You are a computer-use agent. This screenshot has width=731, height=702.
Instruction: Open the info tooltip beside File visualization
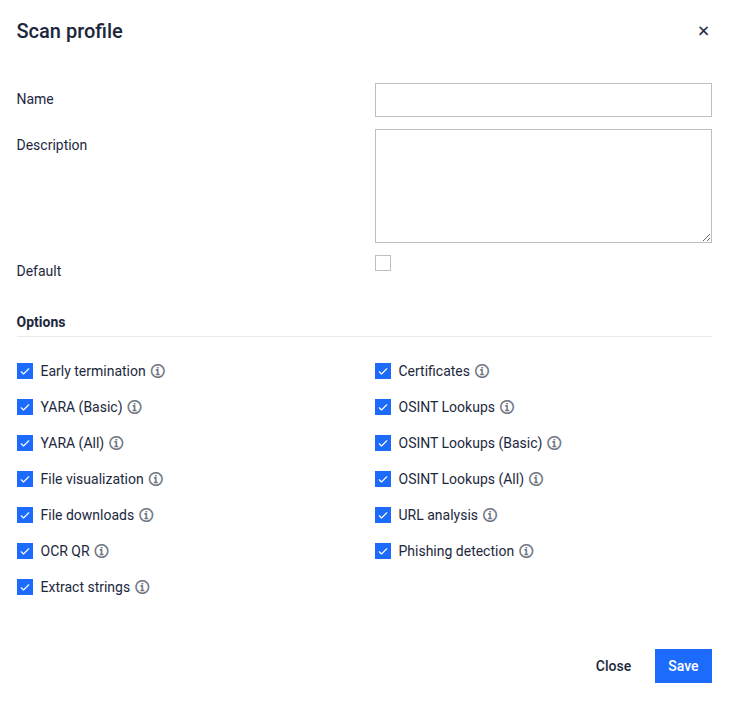[156, 479]
